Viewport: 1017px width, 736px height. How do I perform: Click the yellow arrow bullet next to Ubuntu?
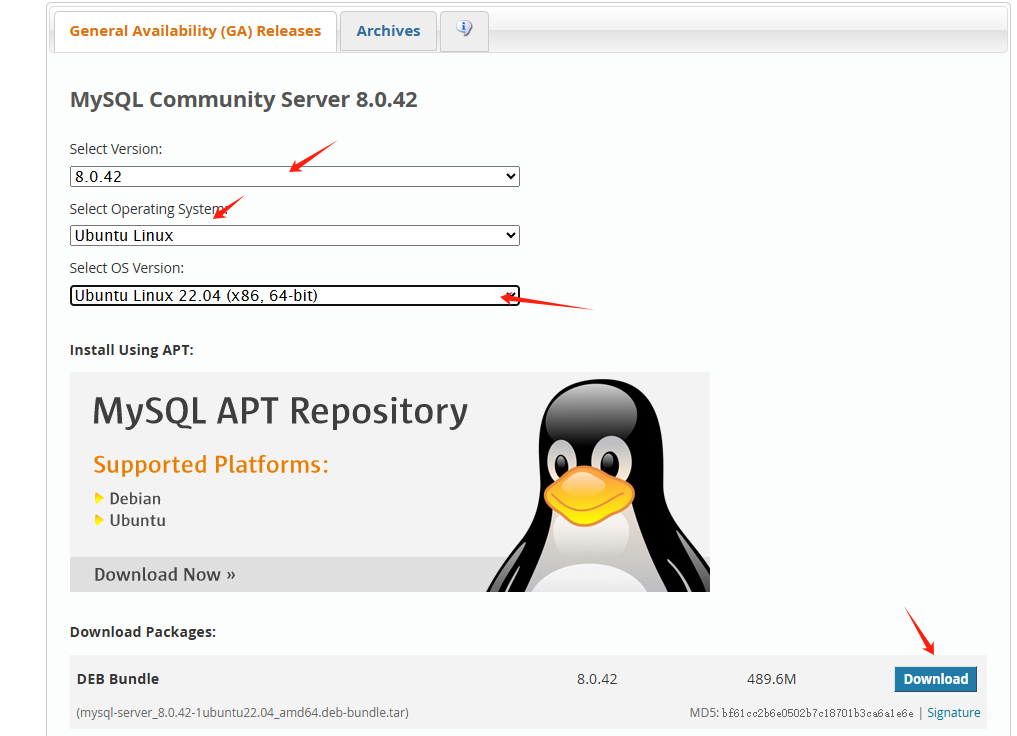click(99, 520)
